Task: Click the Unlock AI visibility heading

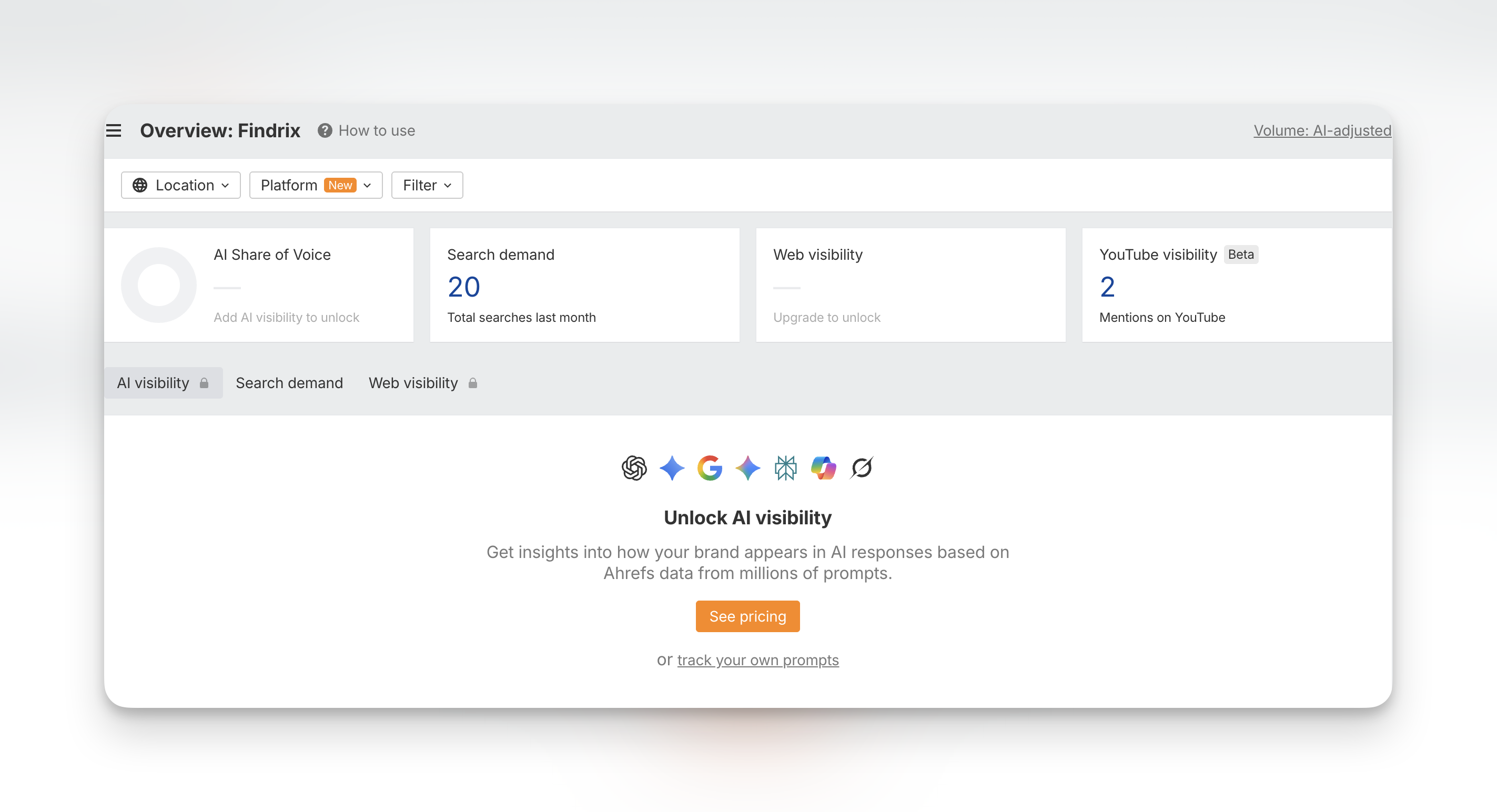Action: click(748, 517)
